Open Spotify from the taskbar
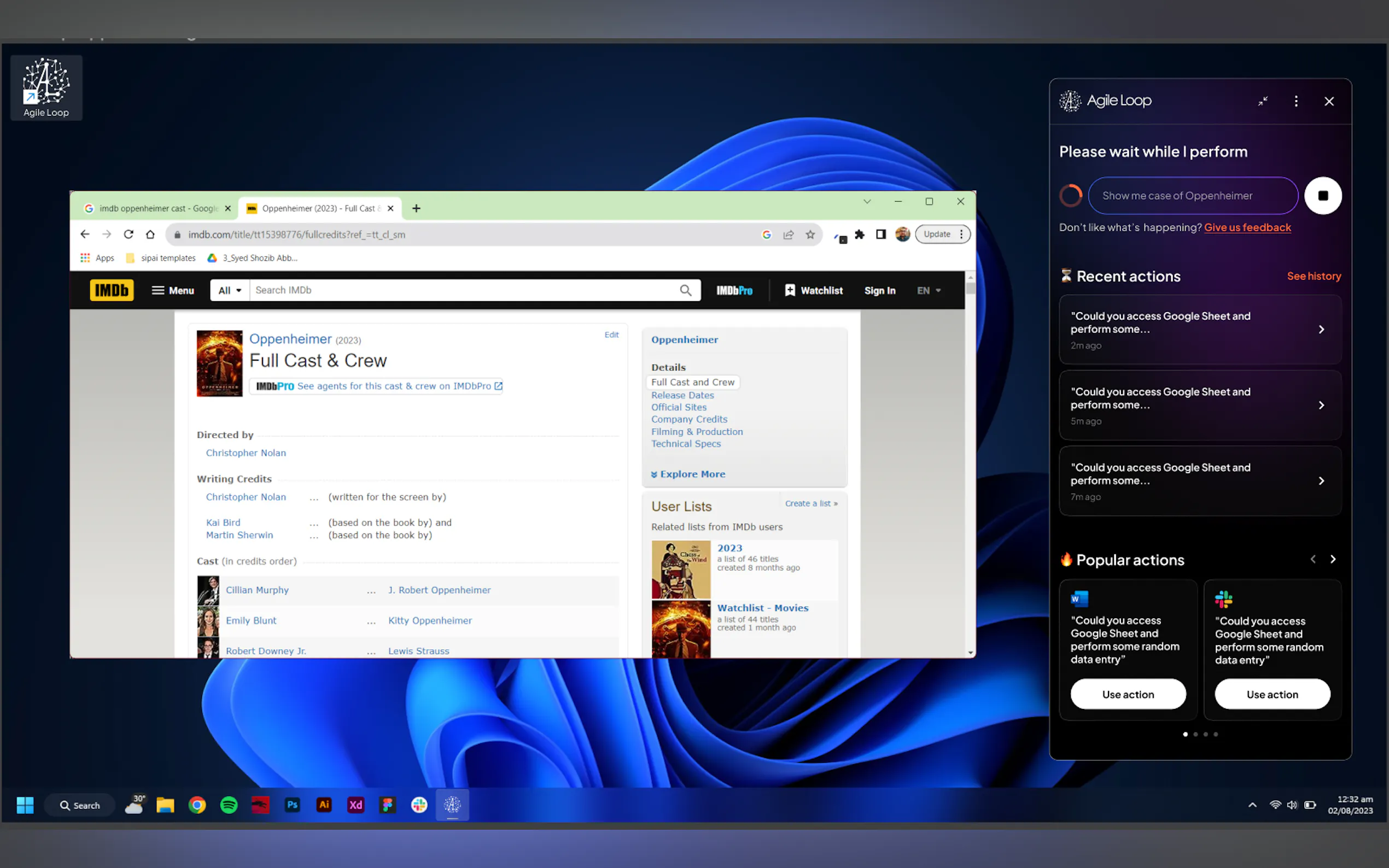 pos(229,806)
